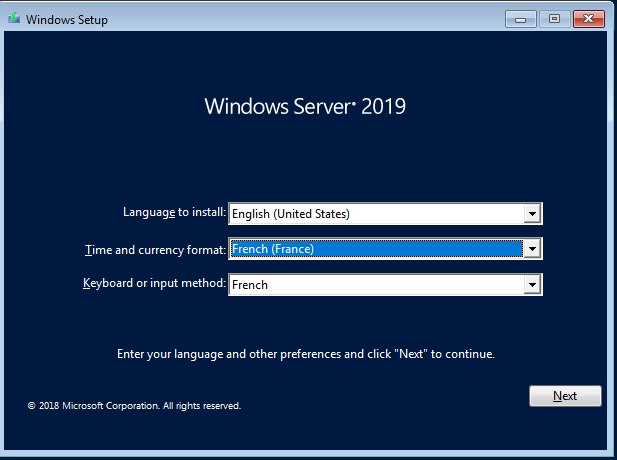This screenshot has height=460, width=617.
Task: Click the "Time and currency format:" label
Action: tap(155, 250)
